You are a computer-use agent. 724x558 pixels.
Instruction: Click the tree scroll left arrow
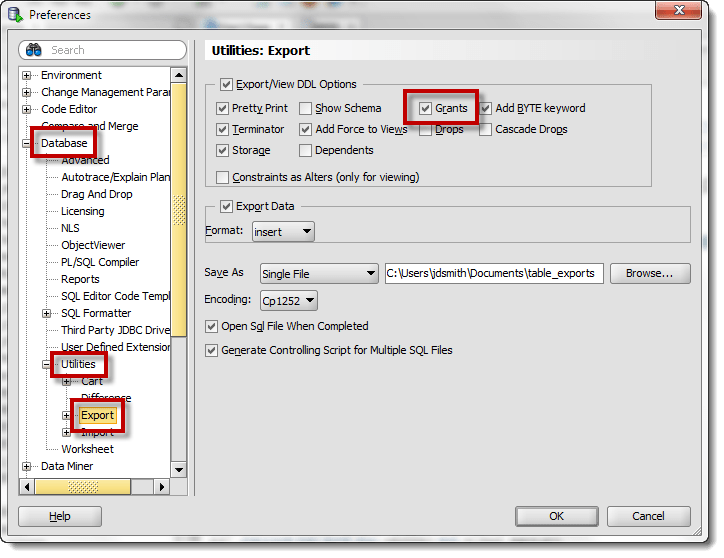[x=27, y=487]
